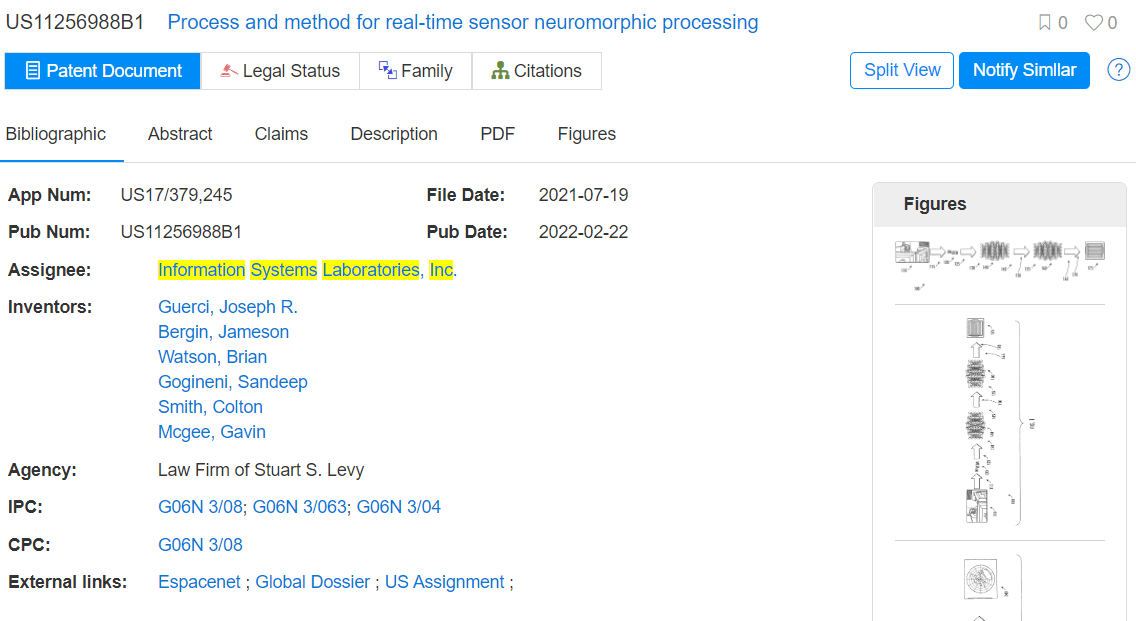The height and width of the screenshot is (621, 1136).
Task: Switch to the Legal Status tab
Action: tap(280, 71)
